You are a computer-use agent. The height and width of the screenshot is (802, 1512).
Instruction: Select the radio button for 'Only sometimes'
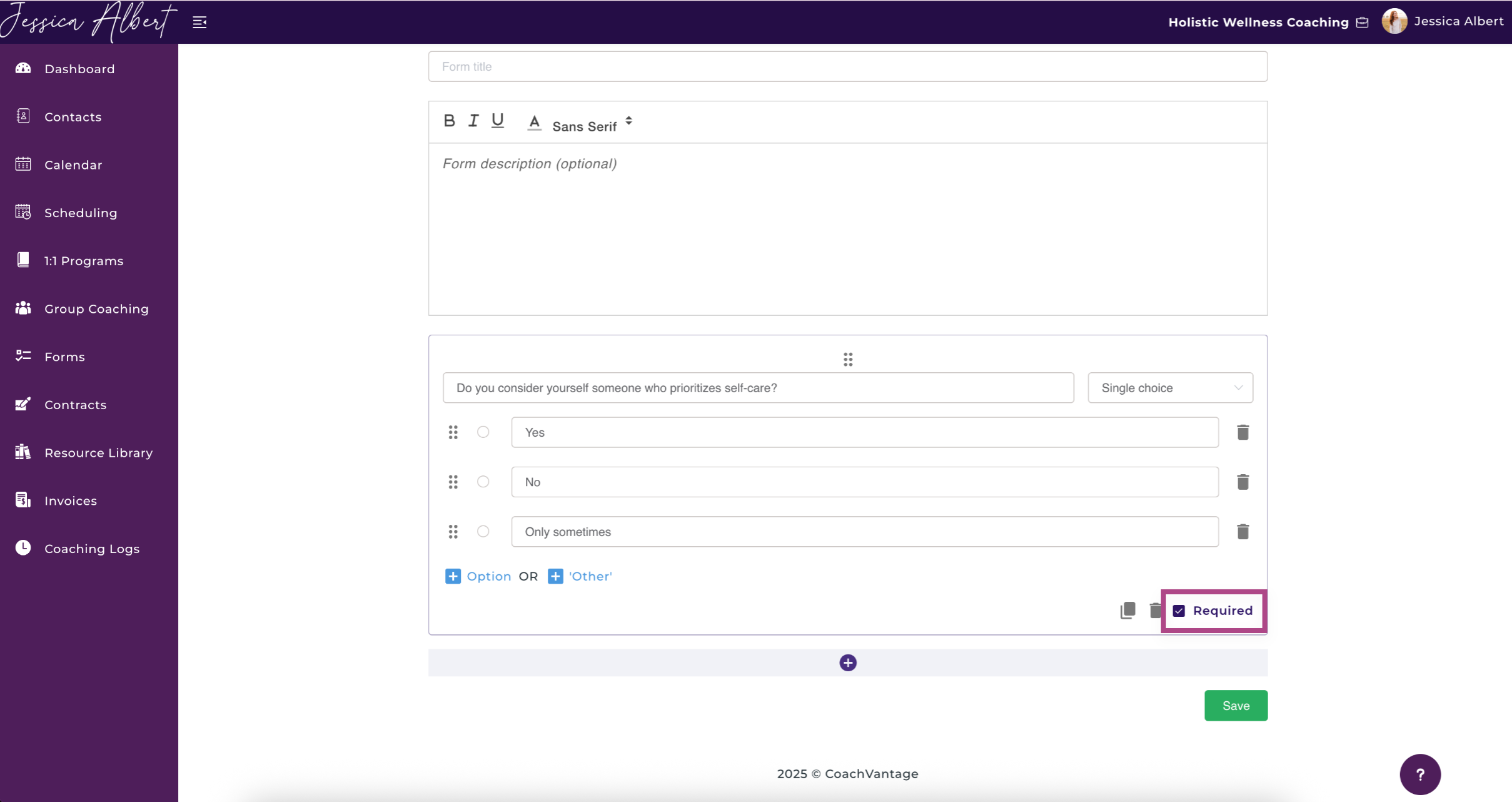(x=483, y=531)
